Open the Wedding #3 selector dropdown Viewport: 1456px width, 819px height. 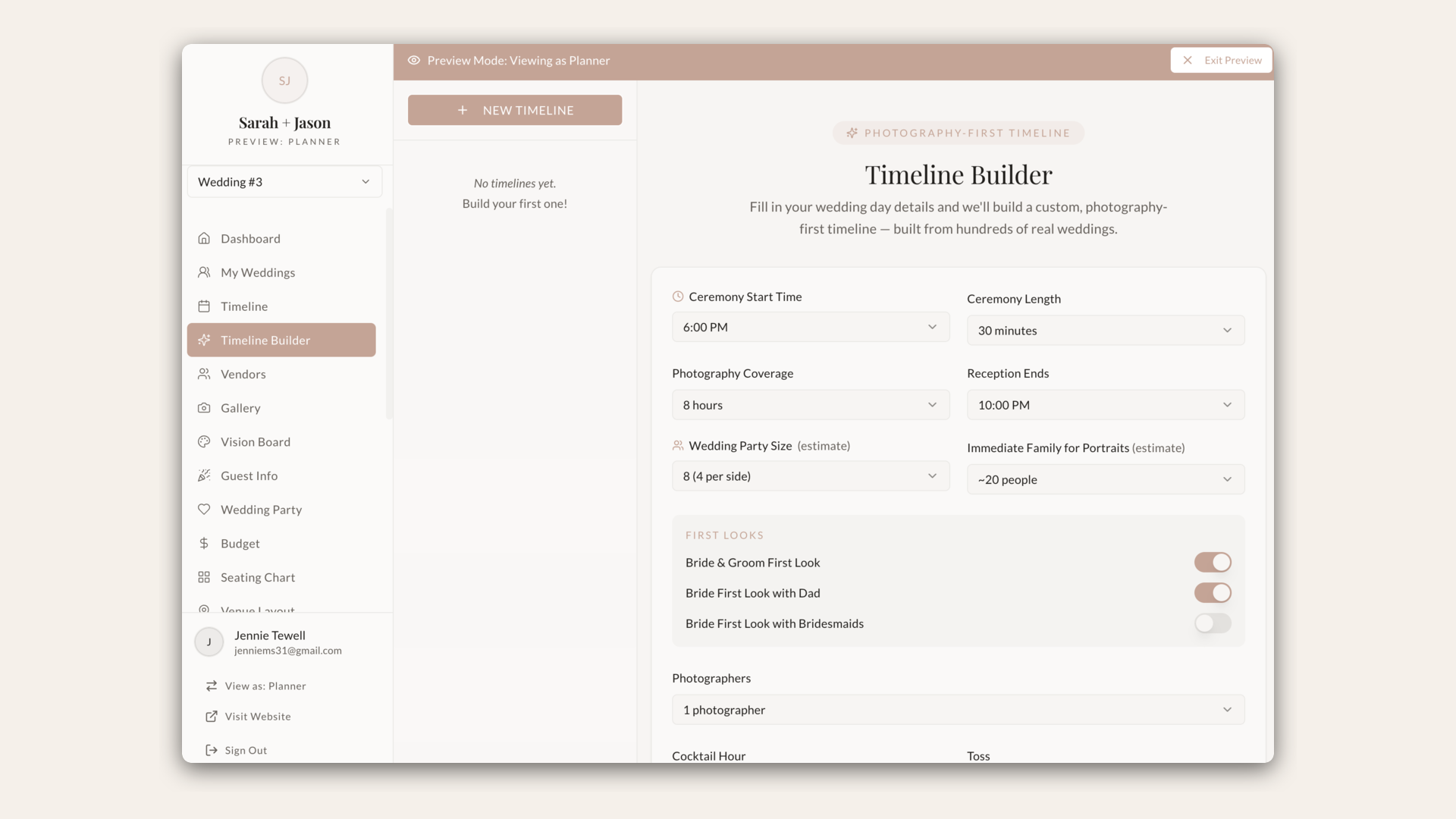tap(284, 182)
